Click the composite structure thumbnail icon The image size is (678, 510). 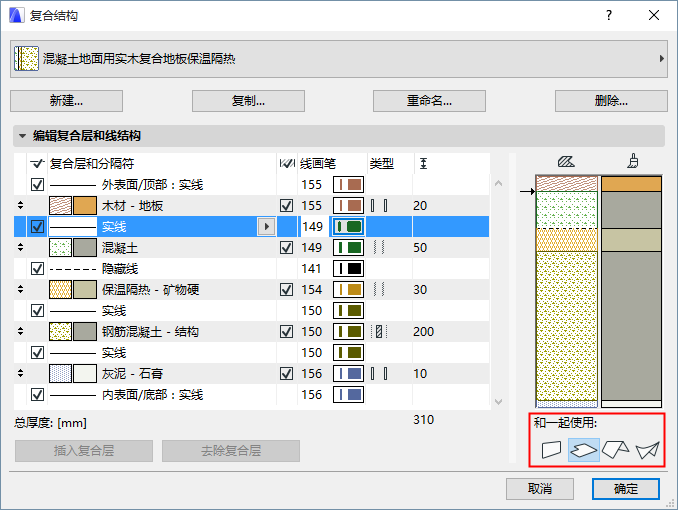point(26,59)
